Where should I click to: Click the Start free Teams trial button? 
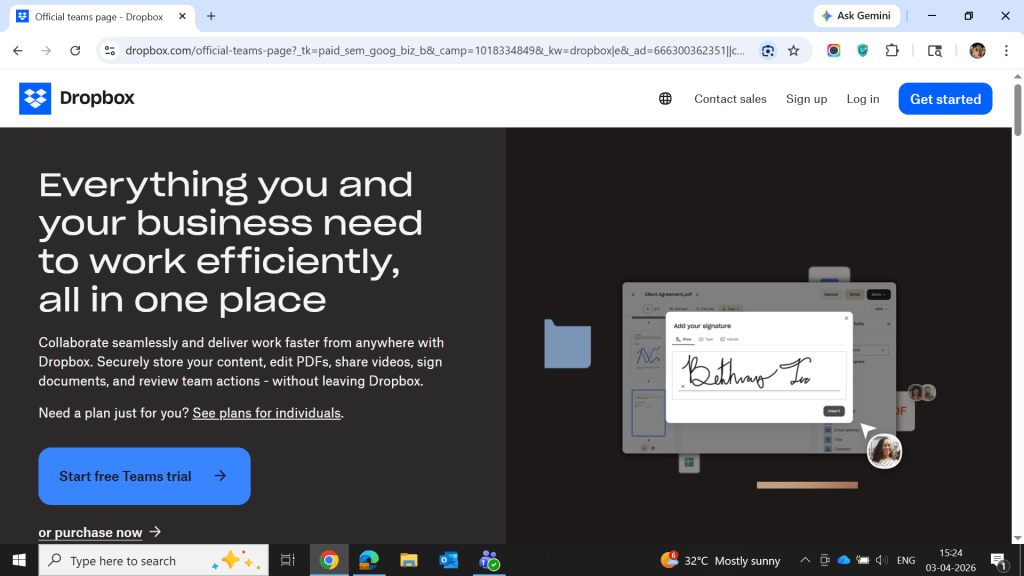[x=144, y=476]
